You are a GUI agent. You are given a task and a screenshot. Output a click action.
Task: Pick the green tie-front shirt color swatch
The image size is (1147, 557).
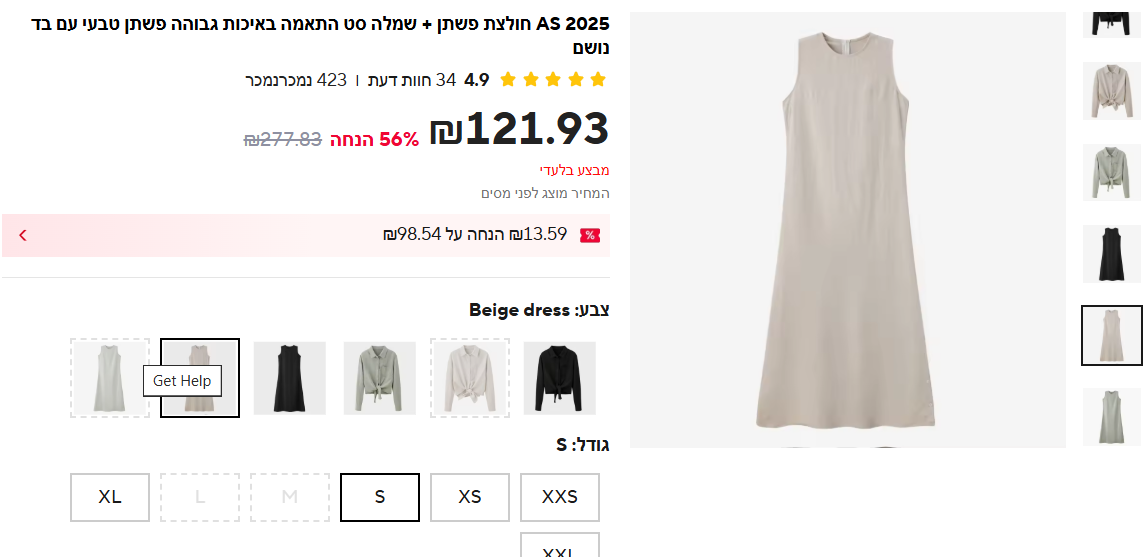(x=380, y=378)
